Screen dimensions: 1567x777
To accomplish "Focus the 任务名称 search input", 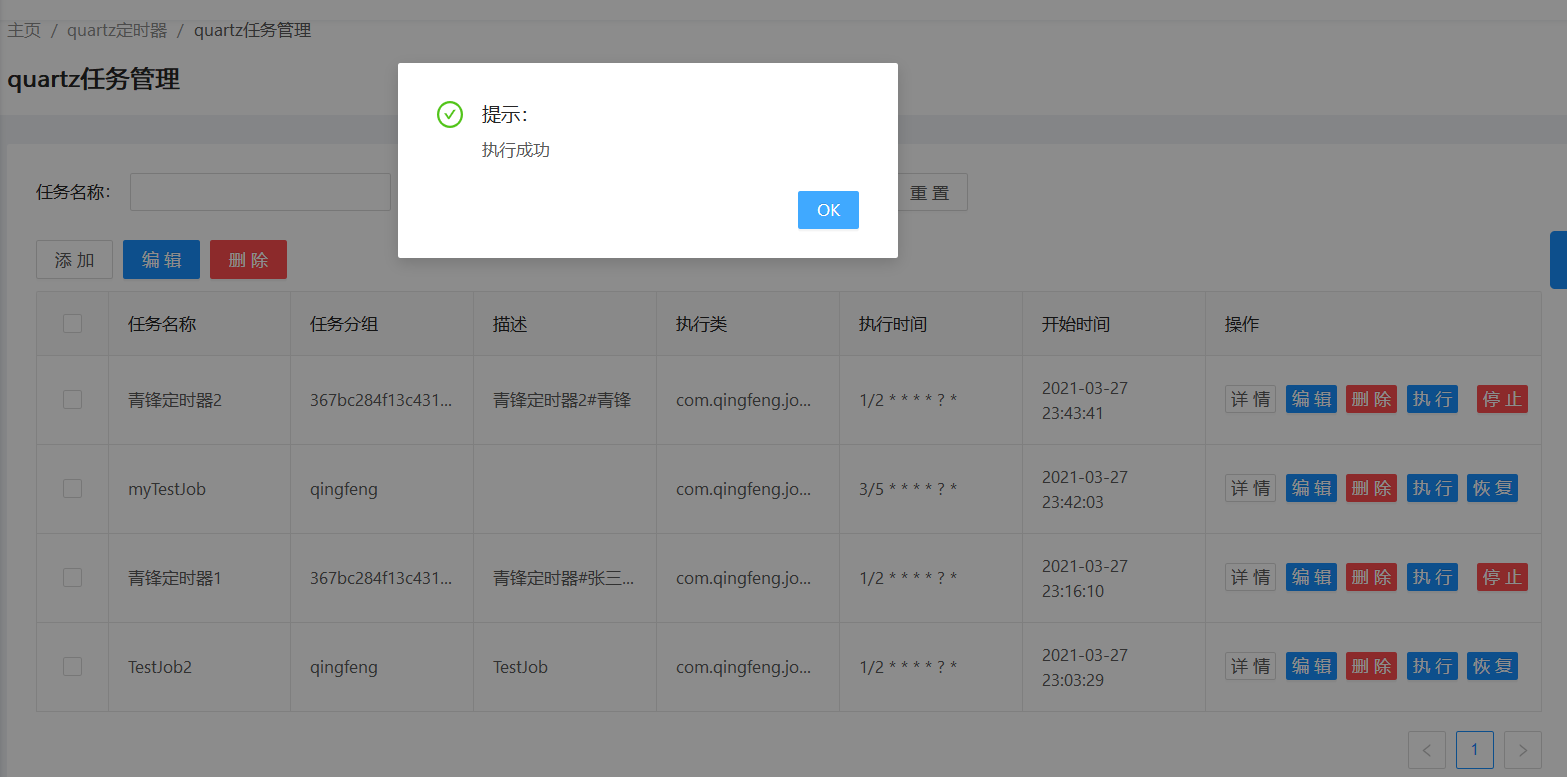I will click(260, 192).
